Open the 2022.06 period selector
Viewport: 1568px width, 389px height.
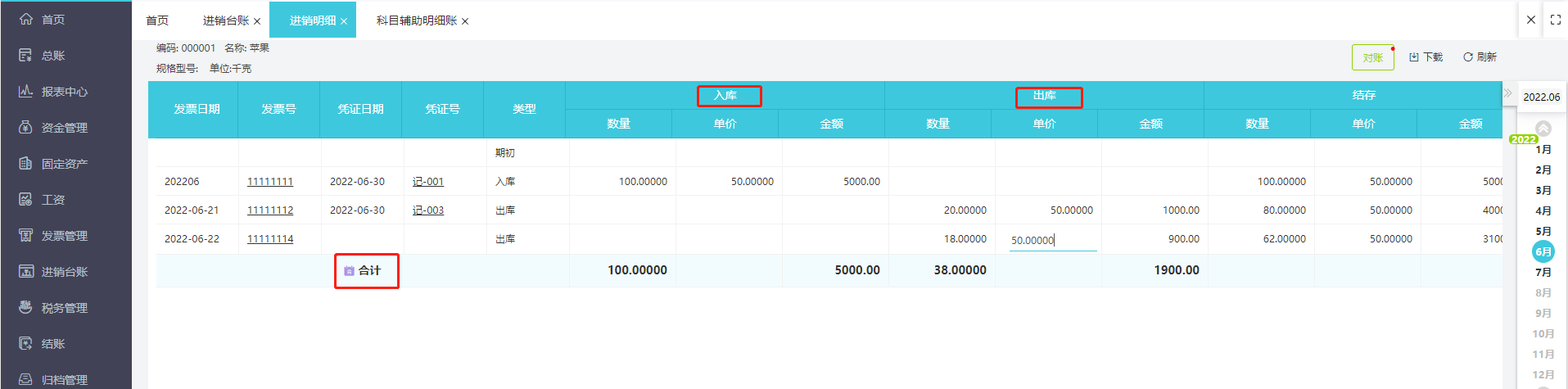pyautogui.click(x=1541, y=97)
